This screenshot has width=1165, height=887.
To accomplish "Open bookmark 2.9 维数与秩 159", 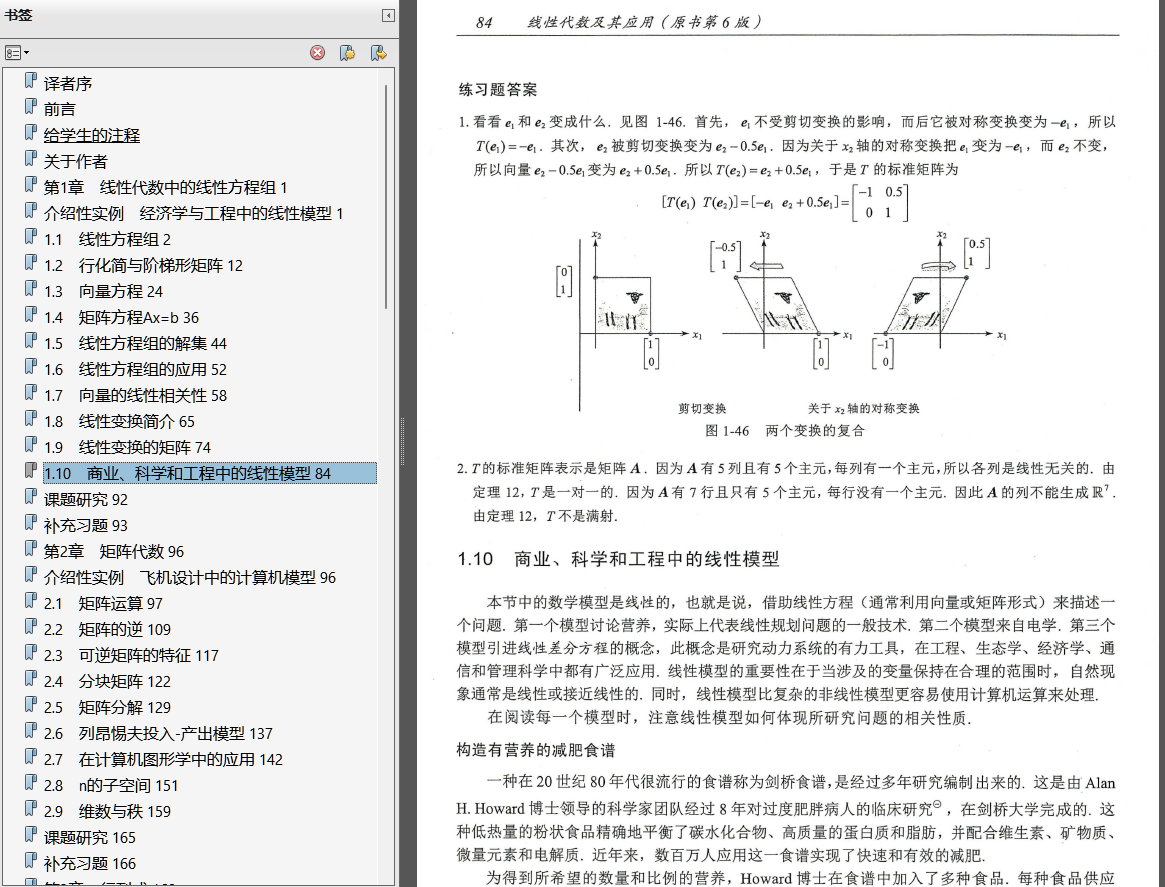I will [x=107, y=811].
